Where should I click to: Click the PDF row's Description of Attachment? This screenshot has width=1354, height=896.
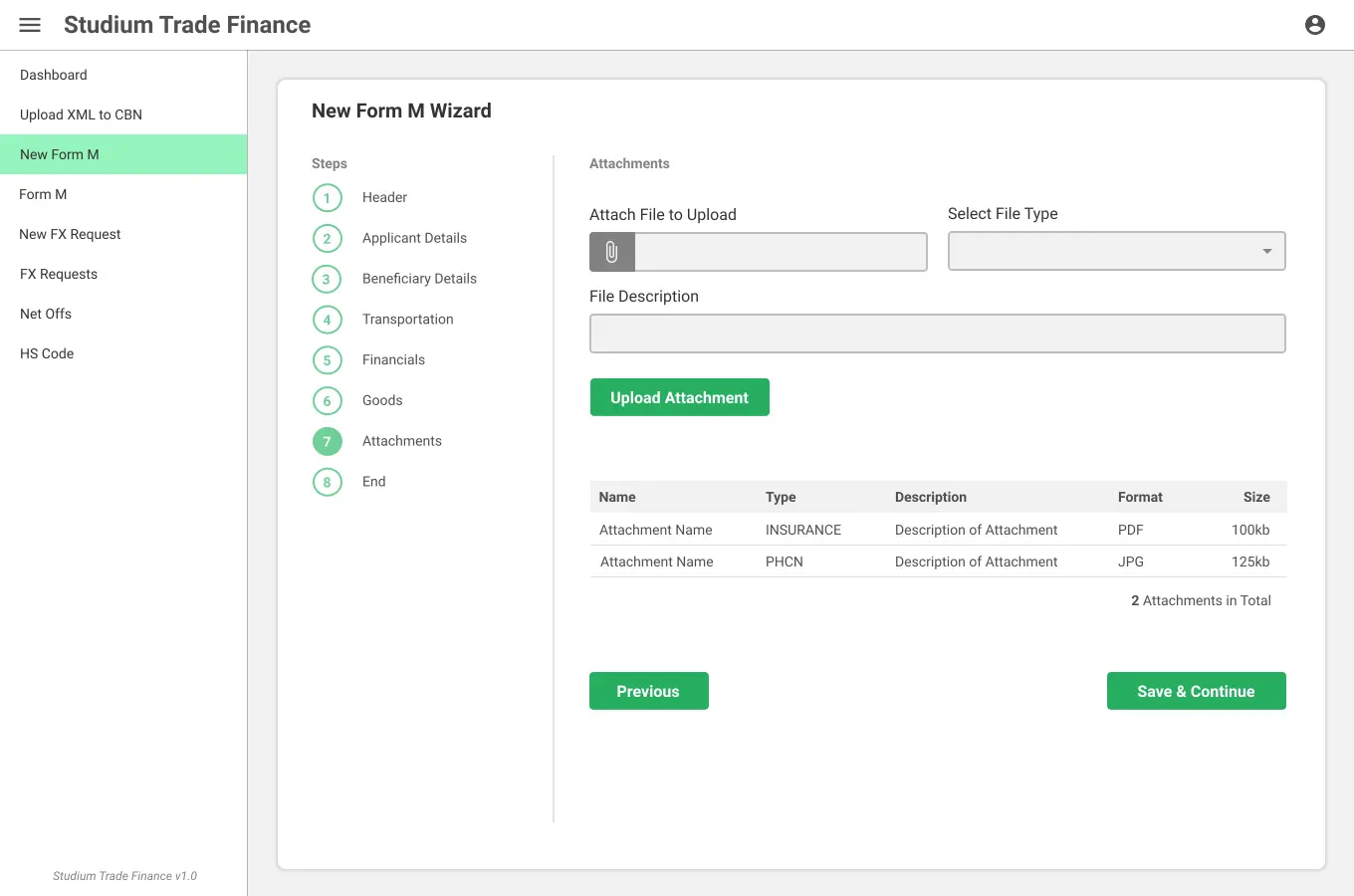click(x=976, y=530)
